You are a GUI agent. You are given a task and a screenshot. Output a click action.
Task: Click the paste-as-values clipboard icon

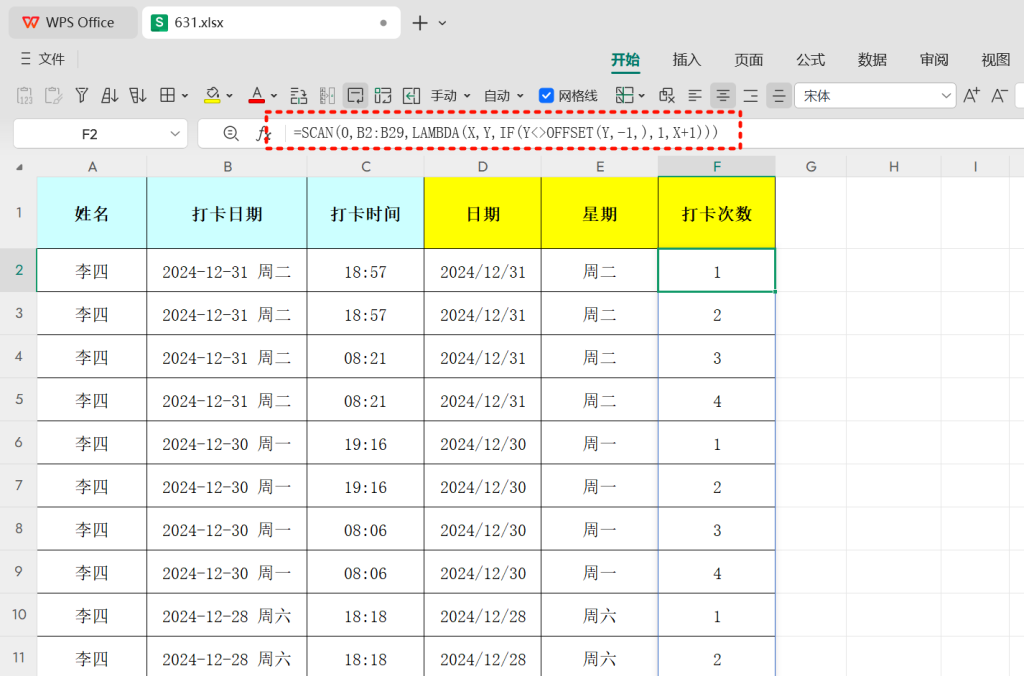[24, 96]
